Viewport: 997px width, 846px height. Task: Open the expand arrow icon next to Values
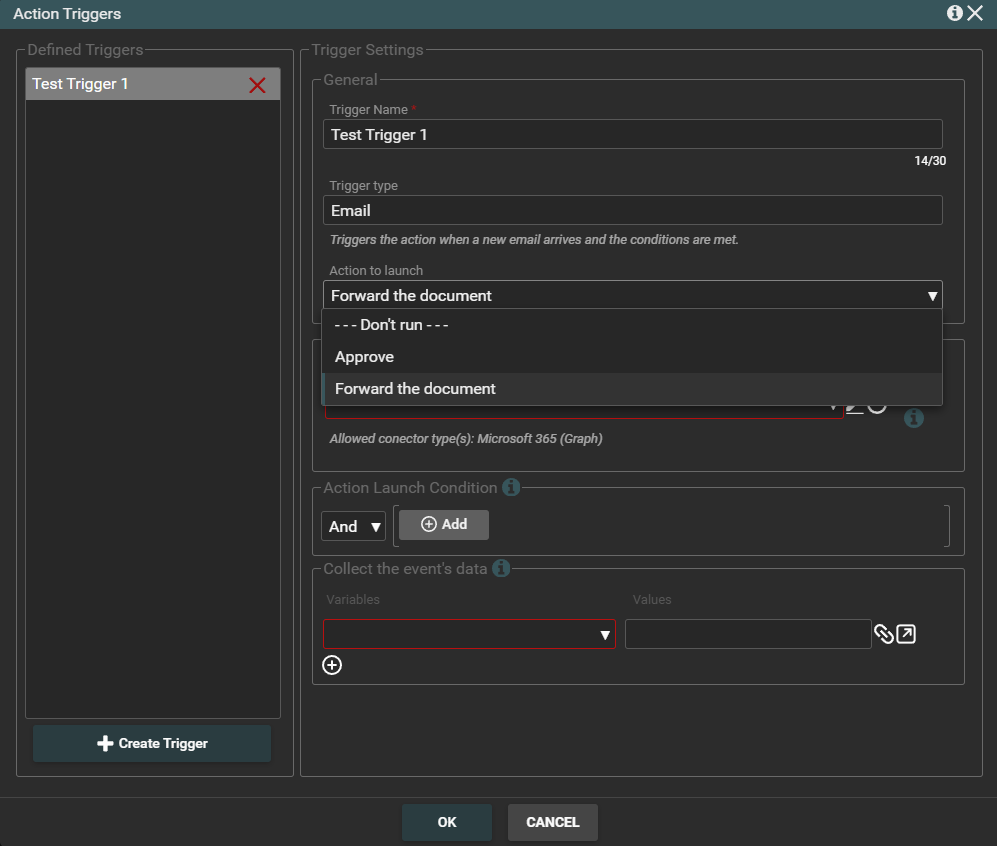click(x=906, y=634)
